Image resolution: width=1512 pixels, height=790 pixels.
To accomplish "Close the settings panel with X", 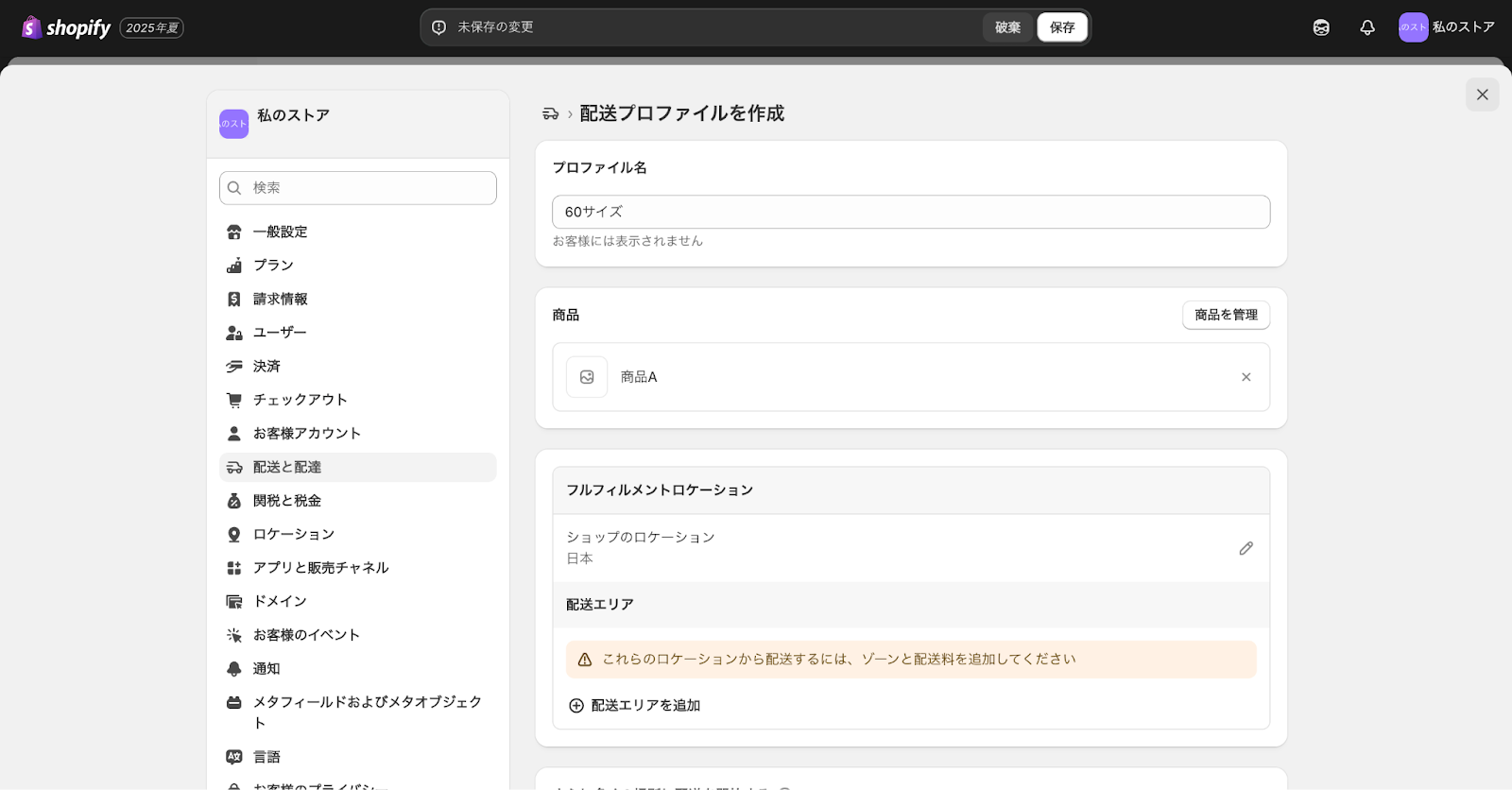I will point(1482,94).
